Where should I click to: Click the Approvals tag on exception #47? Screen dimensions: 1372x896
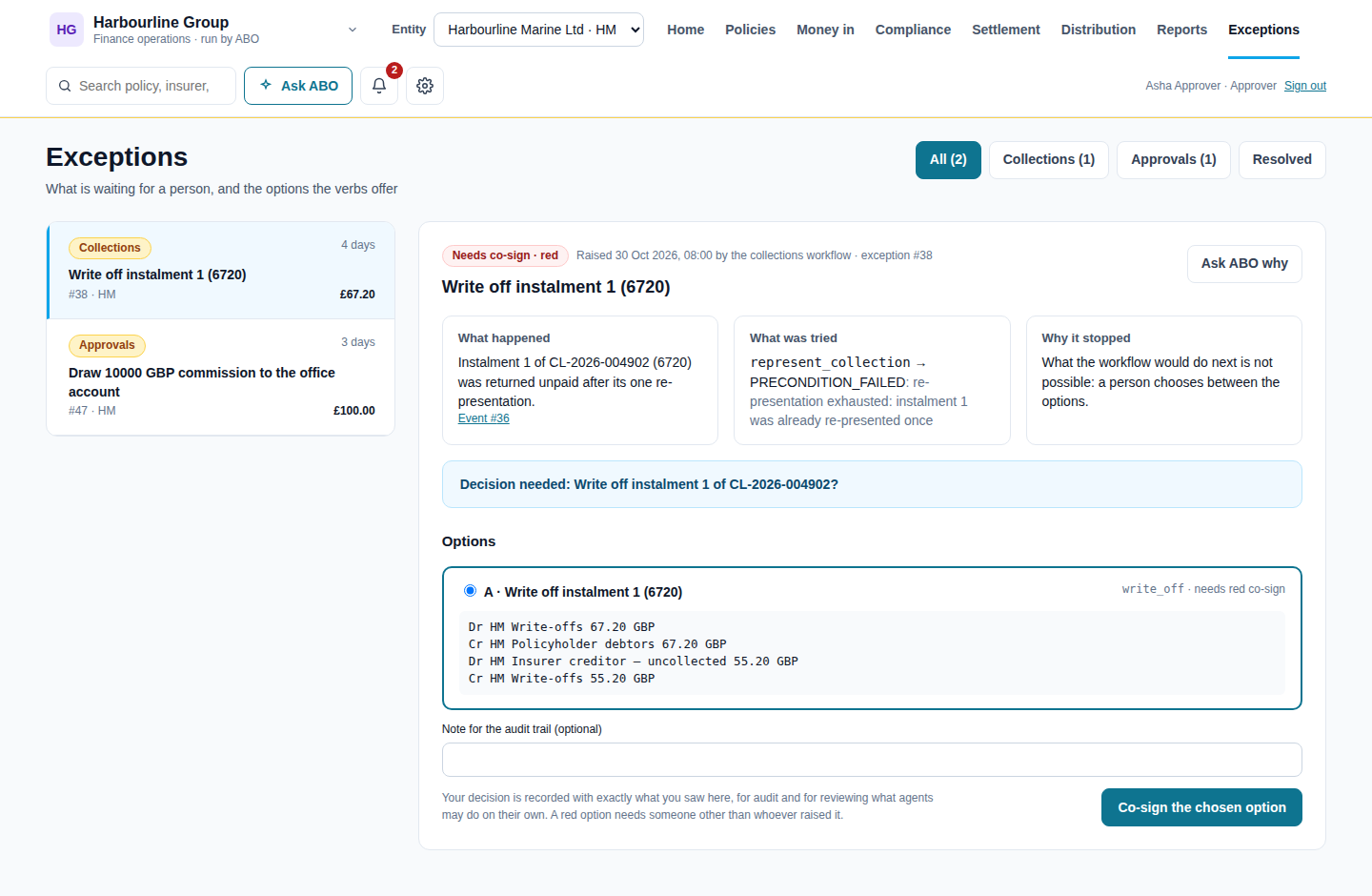coord(107,345)
